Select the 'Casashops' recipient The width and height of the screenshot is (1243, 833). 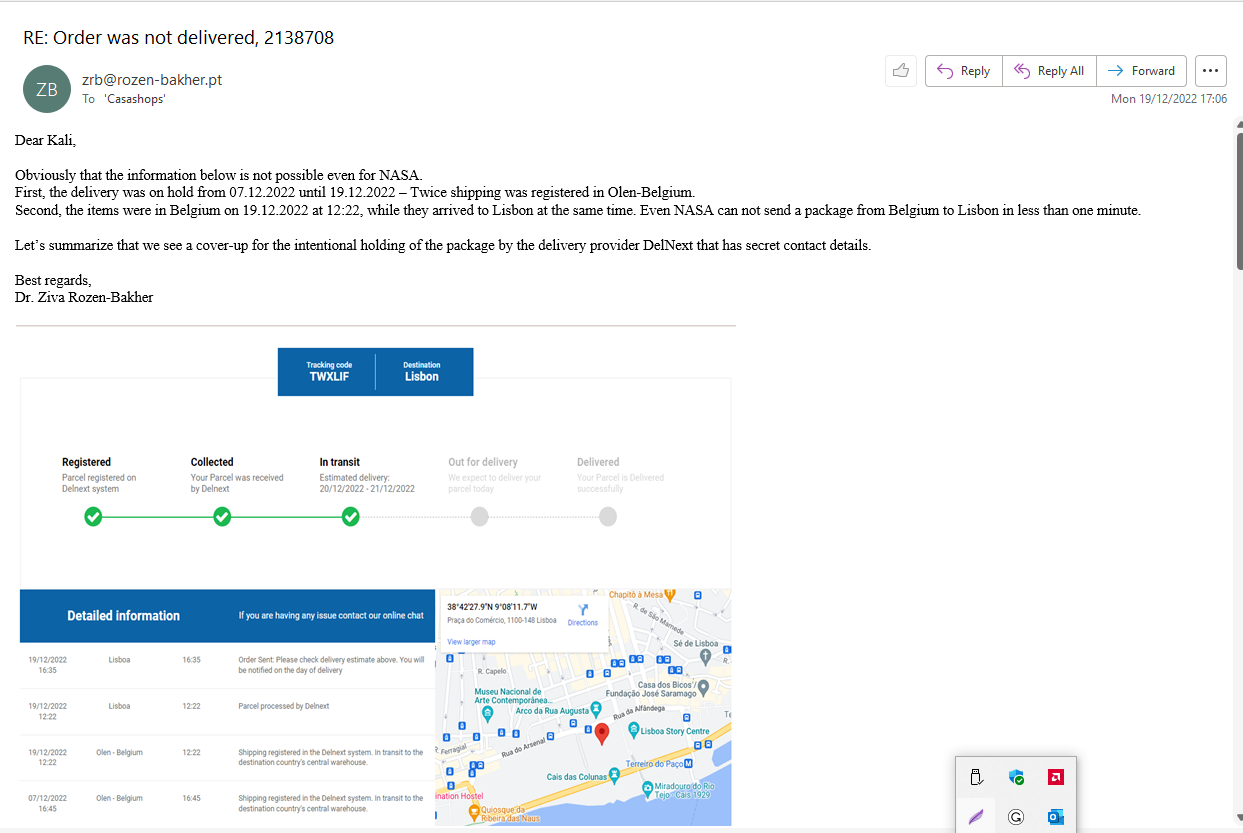tap(135, 99)
